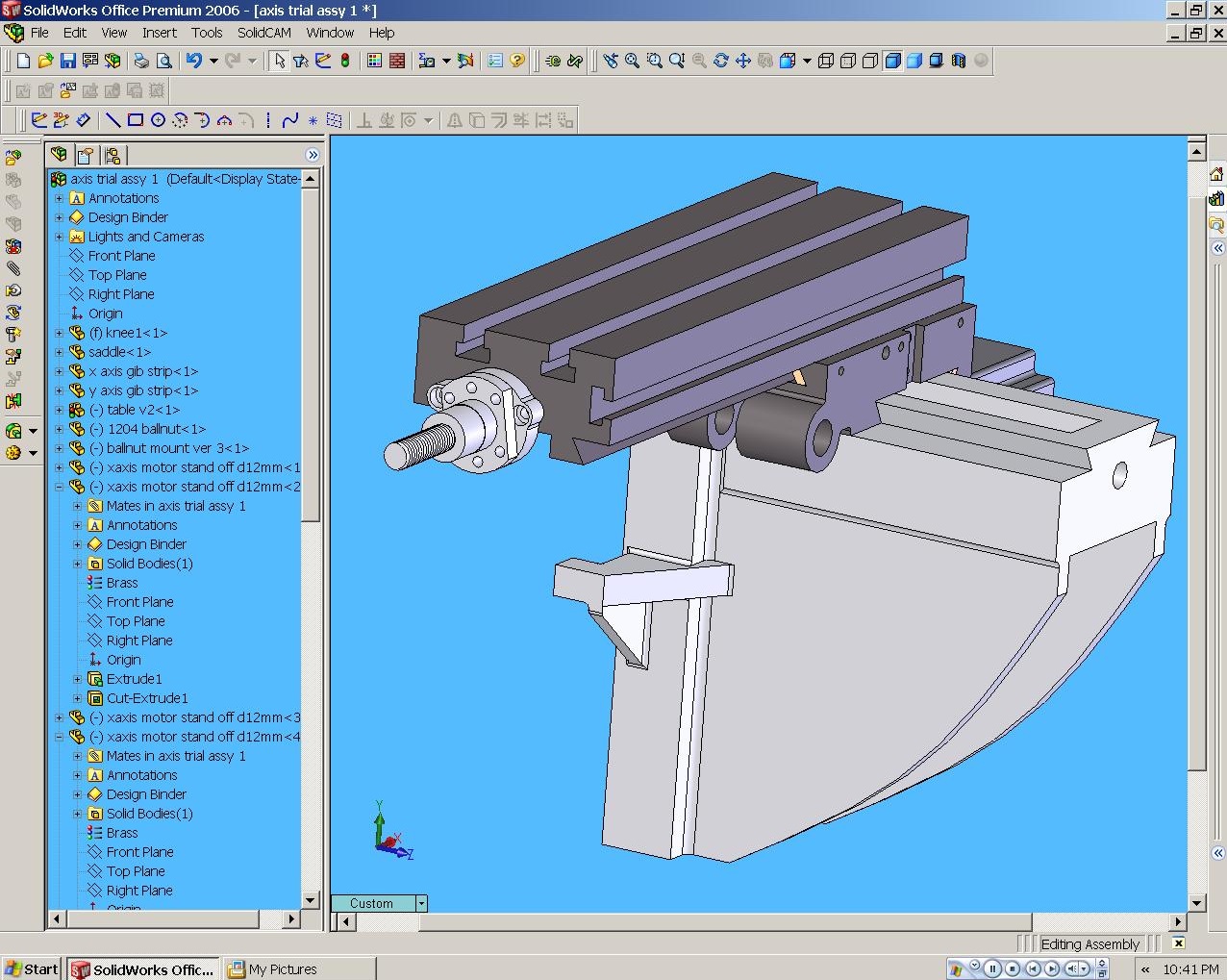Open the Insert menu
The image size is (1227, 980).
pos(159,32)
